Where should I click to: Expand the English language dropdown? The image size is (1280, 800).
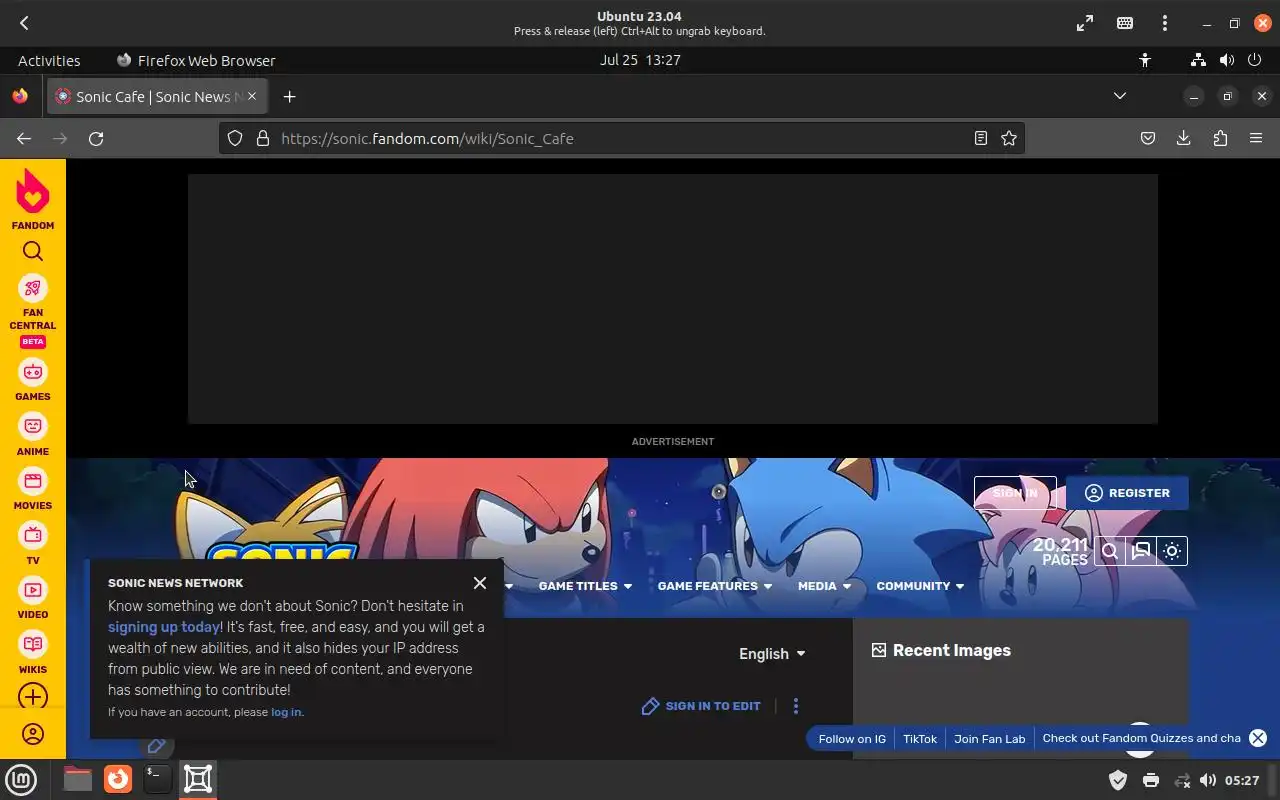pos(772,654)
